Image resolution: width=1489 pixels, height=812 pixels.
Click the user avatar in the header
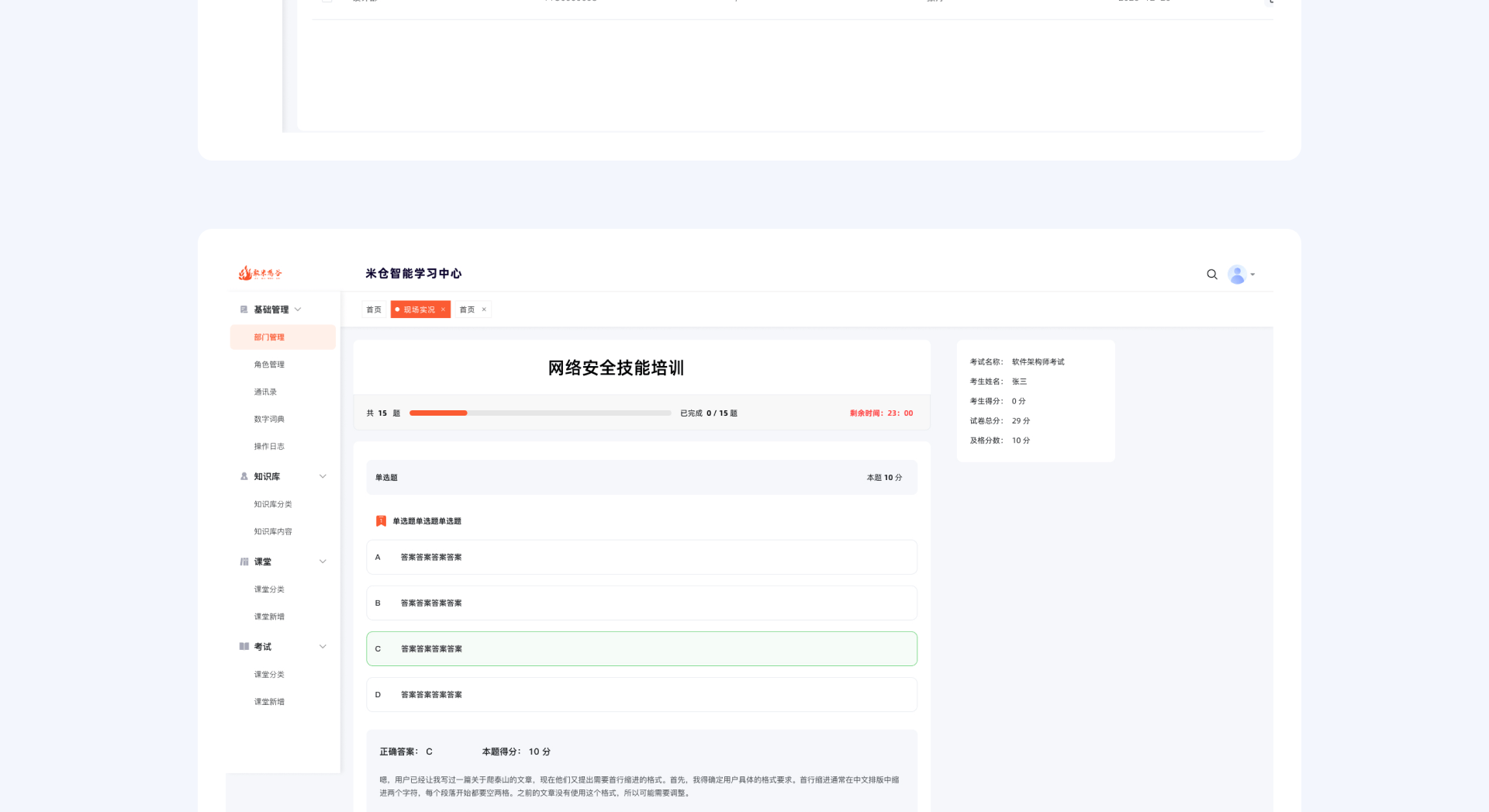click(x=1237, y=275)
